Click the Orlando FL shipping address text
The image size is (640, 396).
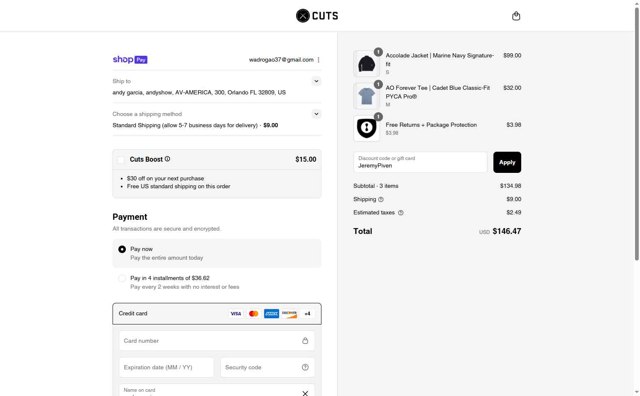coord(199,93)
